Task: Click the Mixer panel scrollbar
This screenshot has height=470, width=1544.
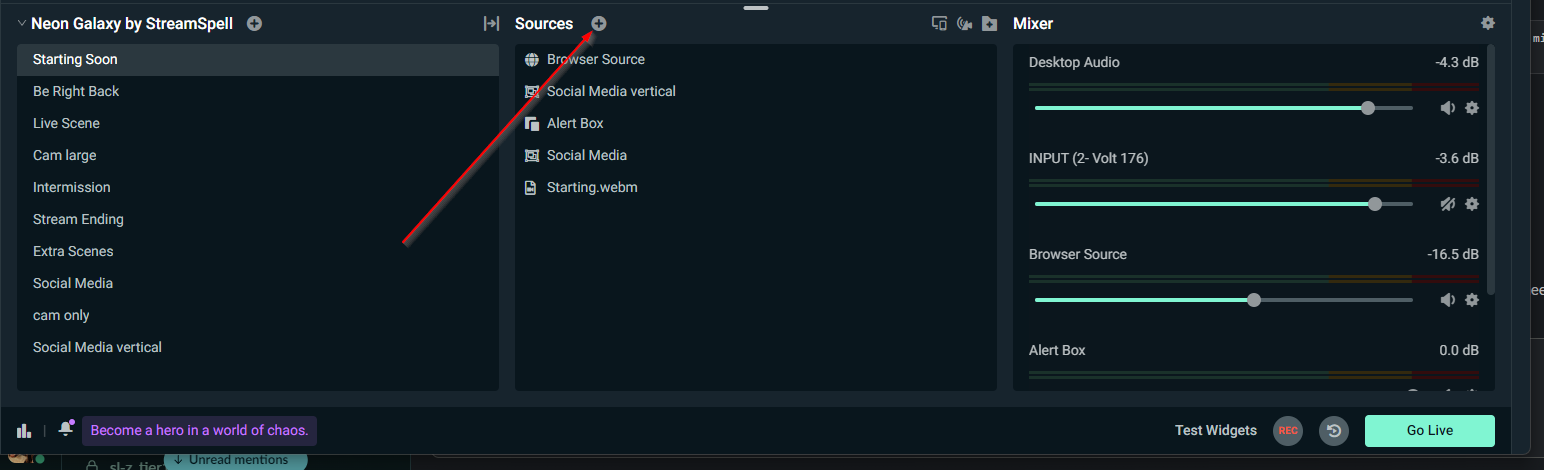Action: coord(1491,170)
